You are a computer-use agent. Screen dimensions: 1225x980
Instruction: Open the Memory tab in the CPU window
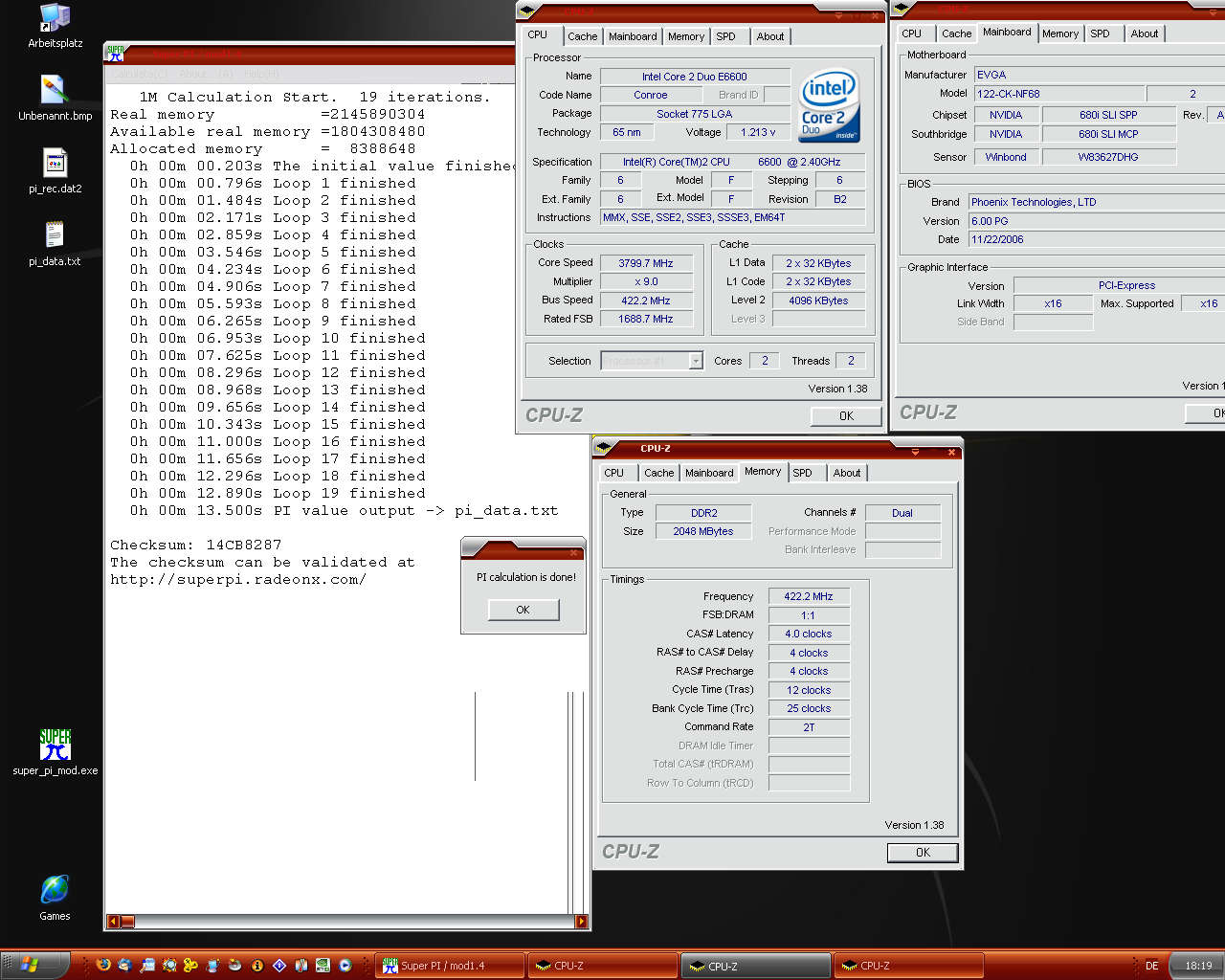[x=686, y=36]
